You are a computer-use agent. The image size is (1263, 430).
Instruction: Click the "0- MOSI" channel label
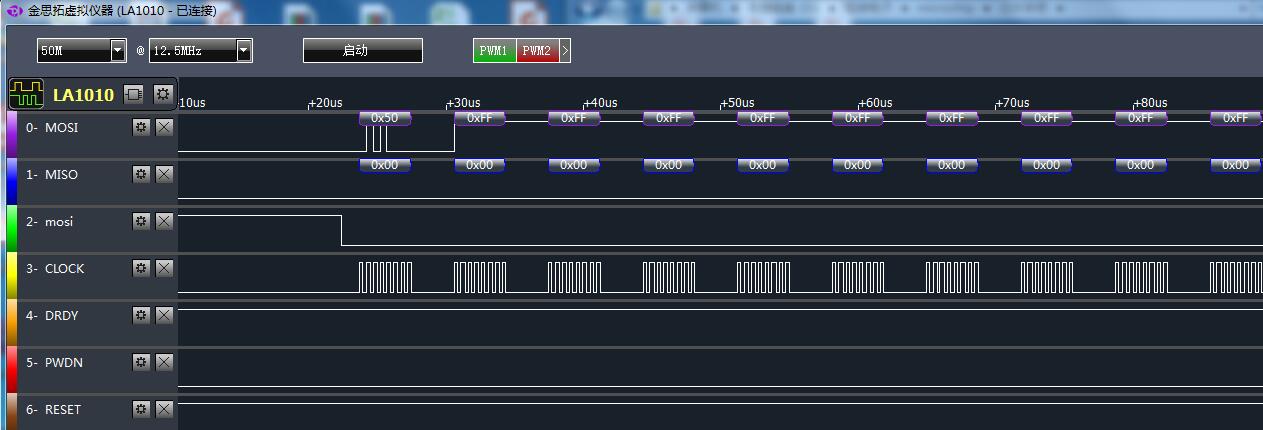pos(52,128)
